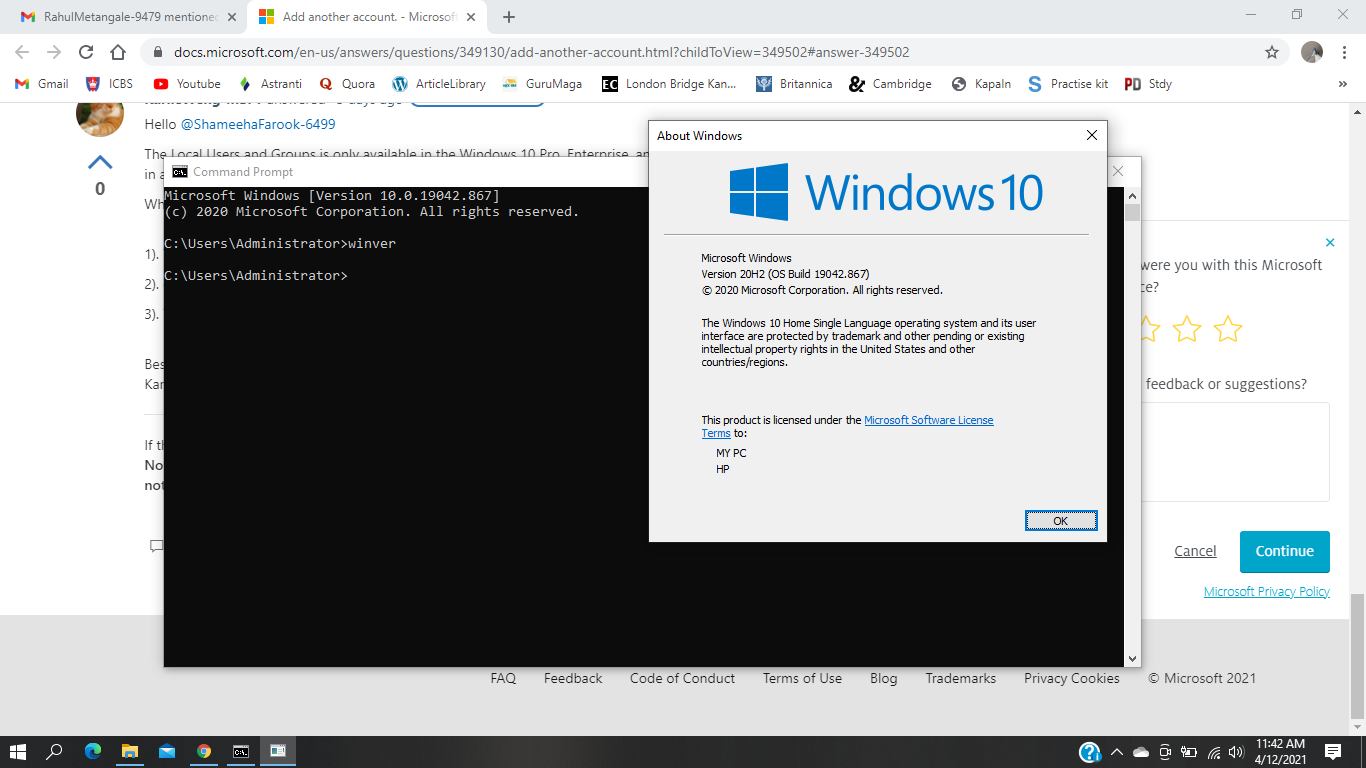This screenshot has width=1366, height=768.
Task: Open the Britannica bookmark
Action: (794, 84)
